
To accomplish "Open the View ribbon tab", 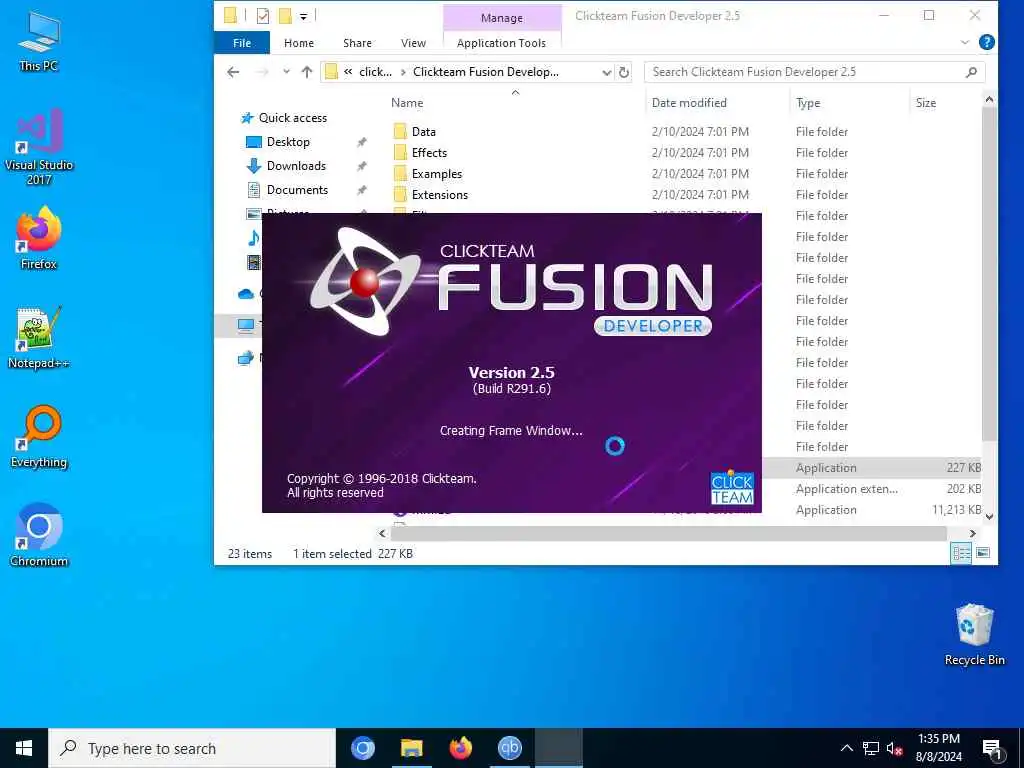I will tap(413, 43).
